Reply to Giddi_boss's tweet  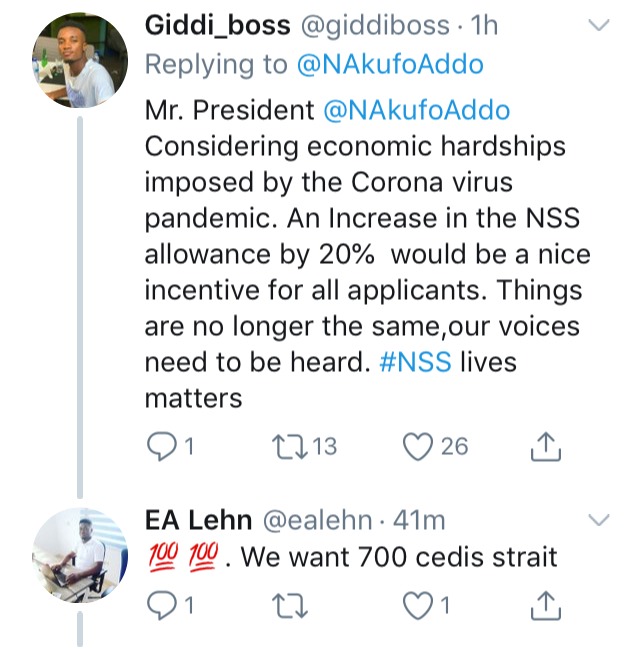[161, 447]
